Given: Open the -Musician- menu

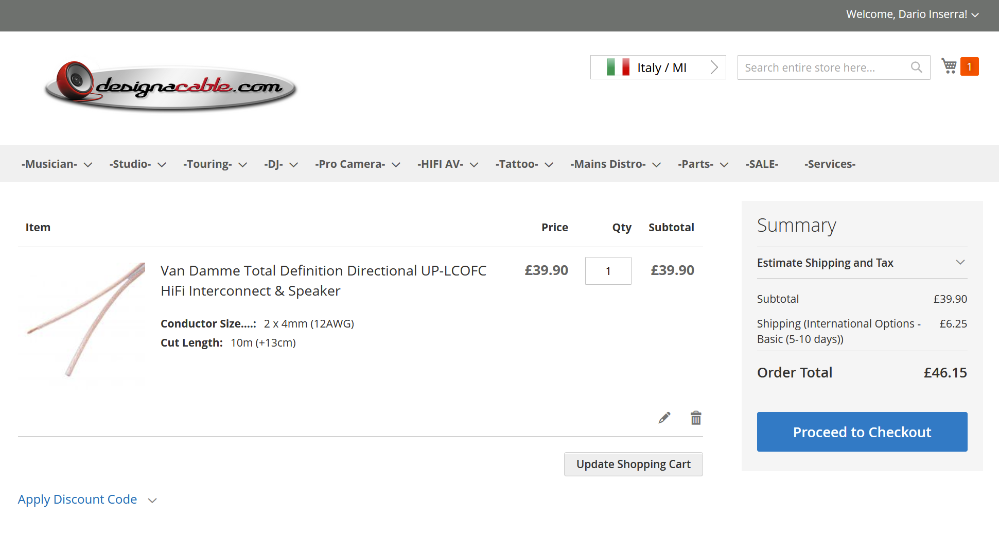Looking at the screenshot, I should [56, 164].
